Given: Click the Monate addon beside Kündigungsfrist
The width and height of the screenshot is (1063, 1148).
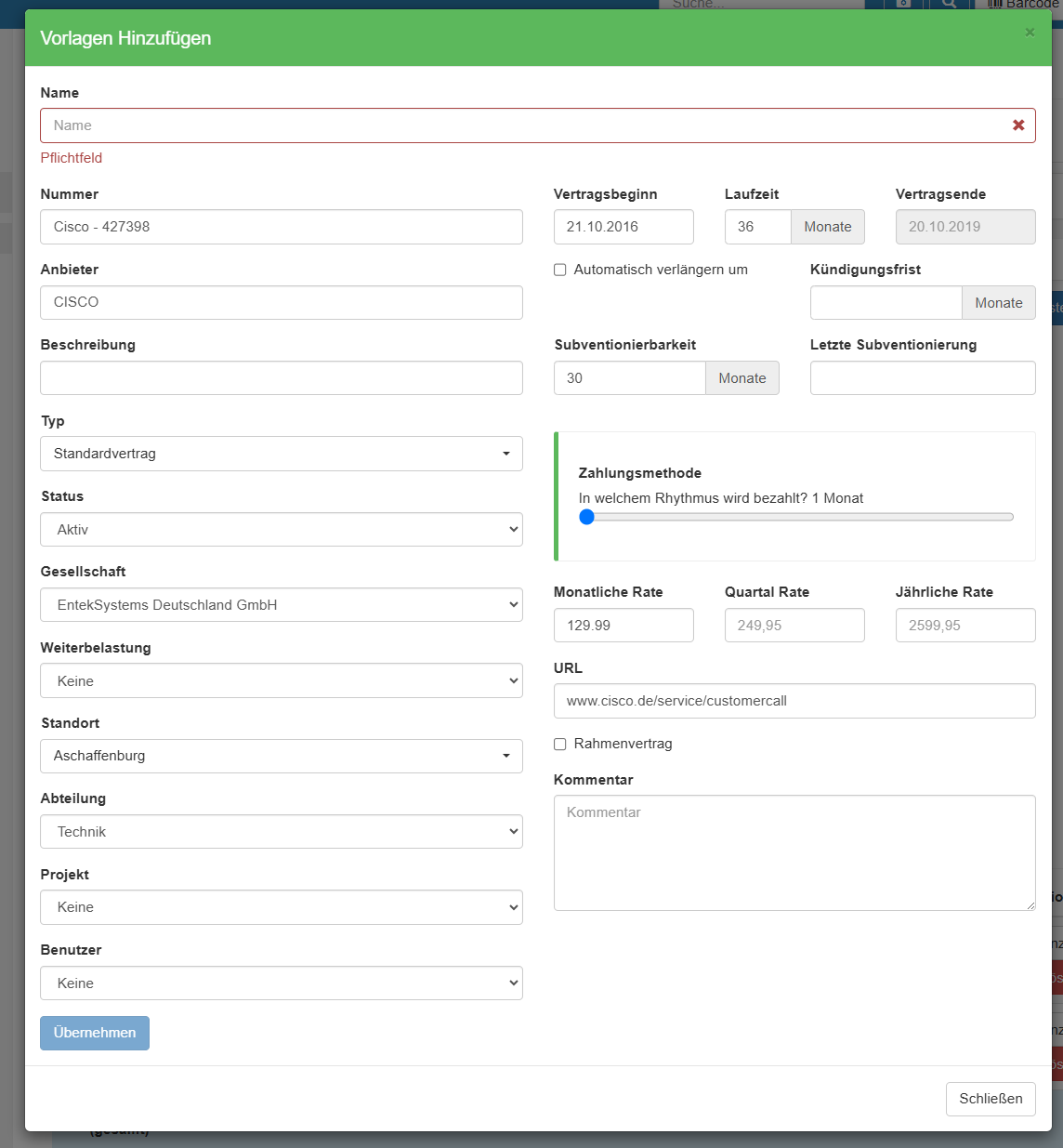Looking at the screenshot, I should 999,303.
